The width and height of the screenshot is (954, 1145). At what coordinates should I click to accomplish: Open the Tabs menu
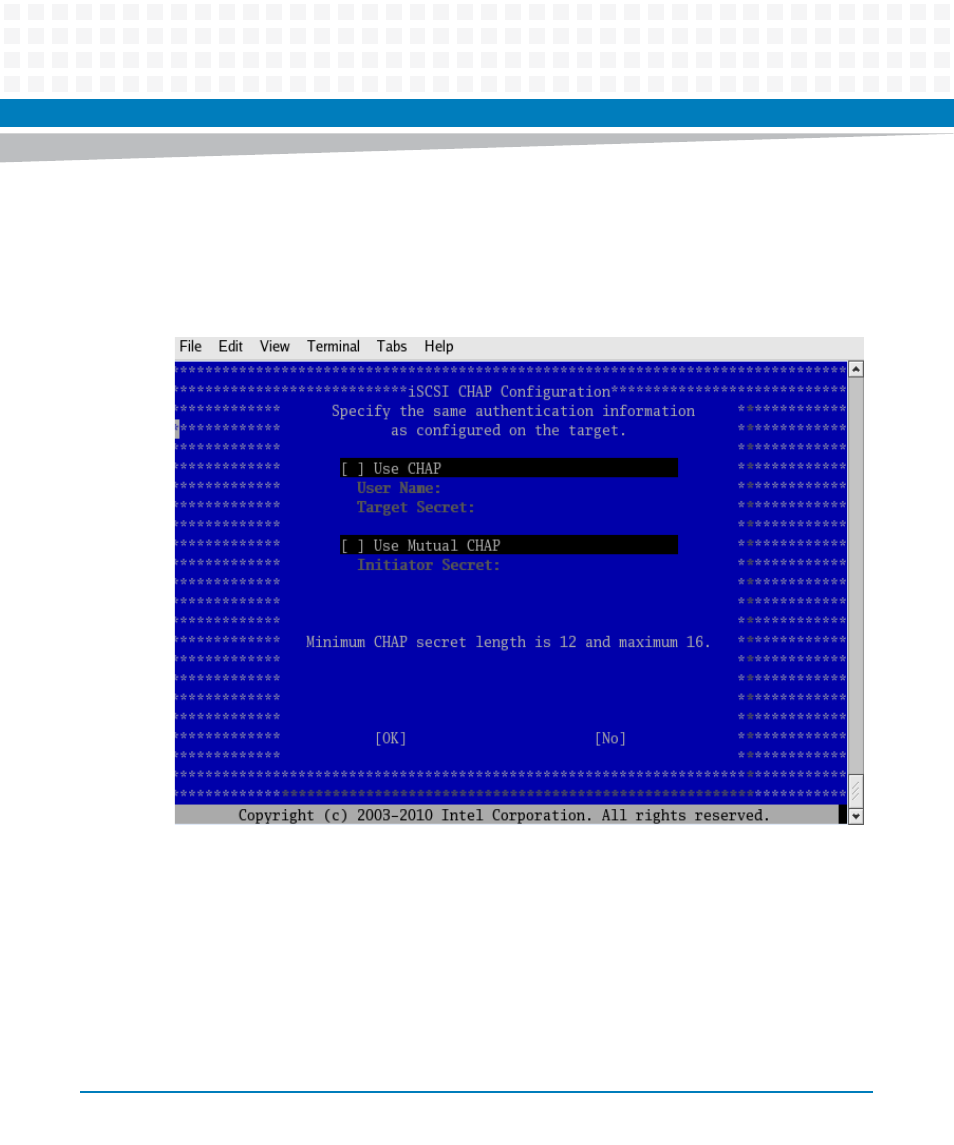[x=392, y=347]
